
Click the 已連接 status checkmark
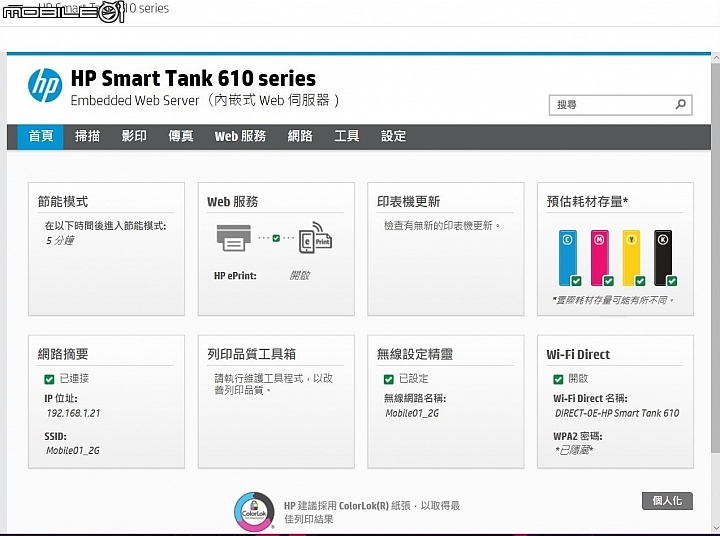[49, 379]
